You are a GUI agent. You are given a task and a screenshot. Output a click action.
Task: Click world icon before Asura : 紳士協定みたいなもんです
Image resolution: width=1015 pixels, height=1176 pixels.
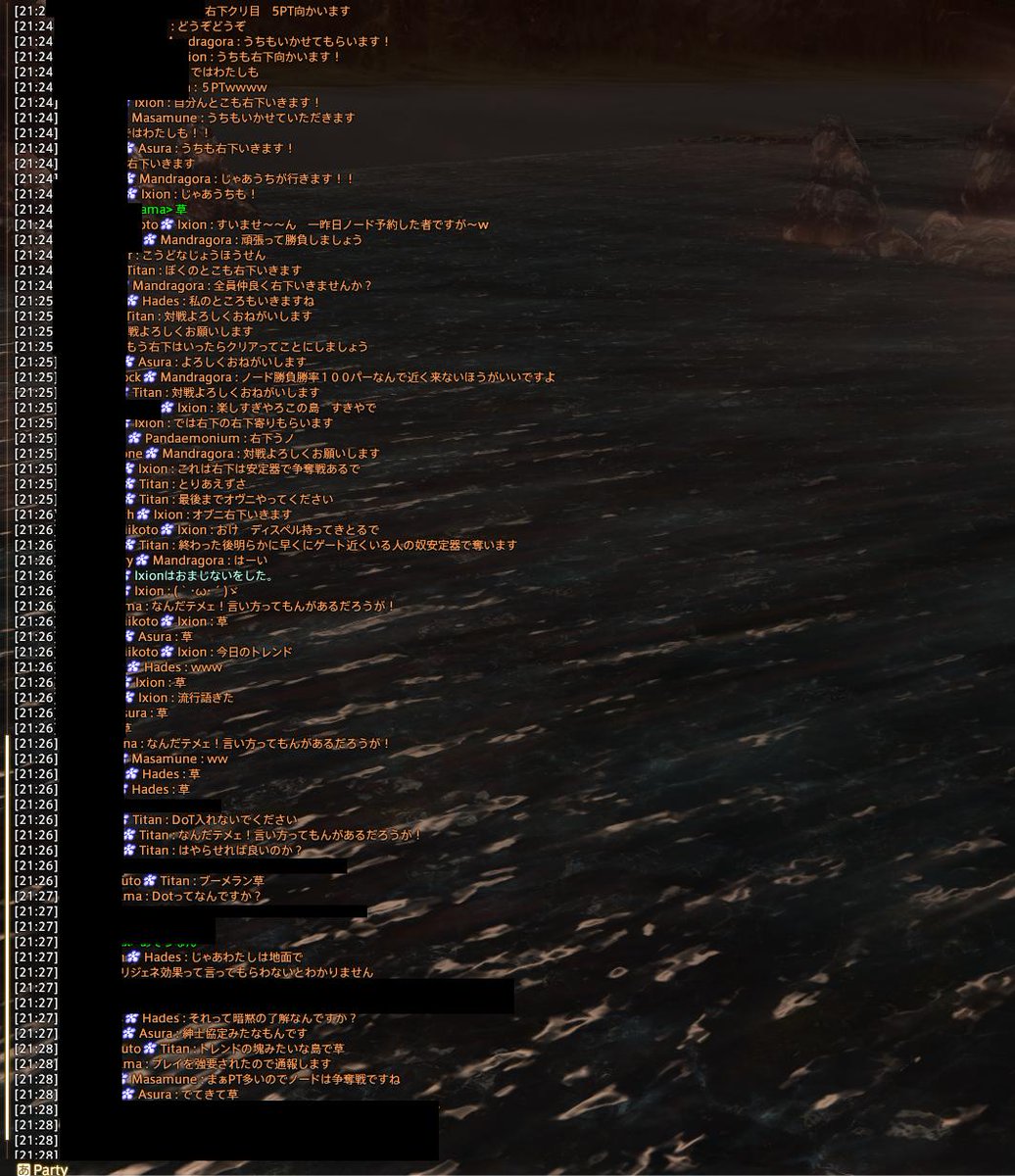click(129, 1034)
